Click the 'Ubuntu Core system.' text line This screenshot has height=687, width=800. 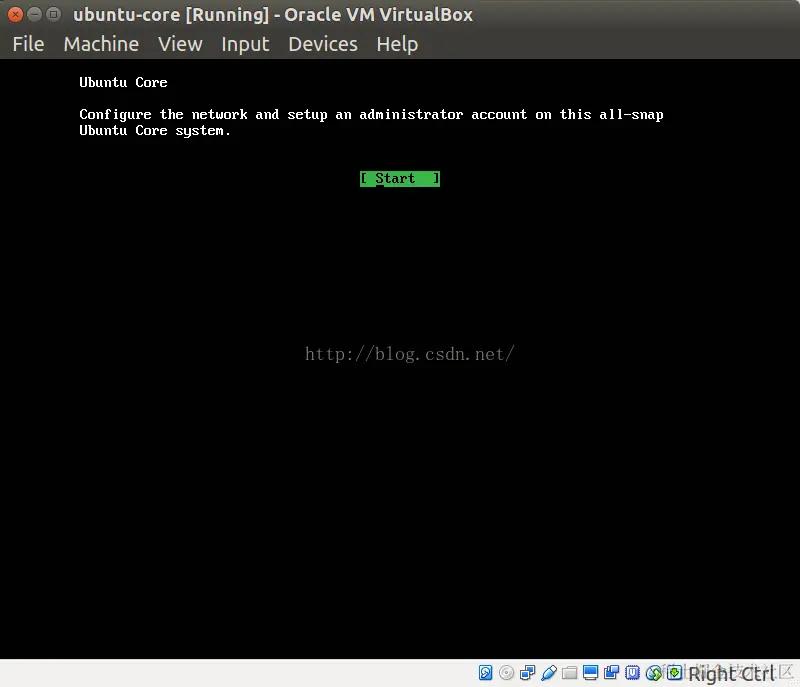point(155,131)
